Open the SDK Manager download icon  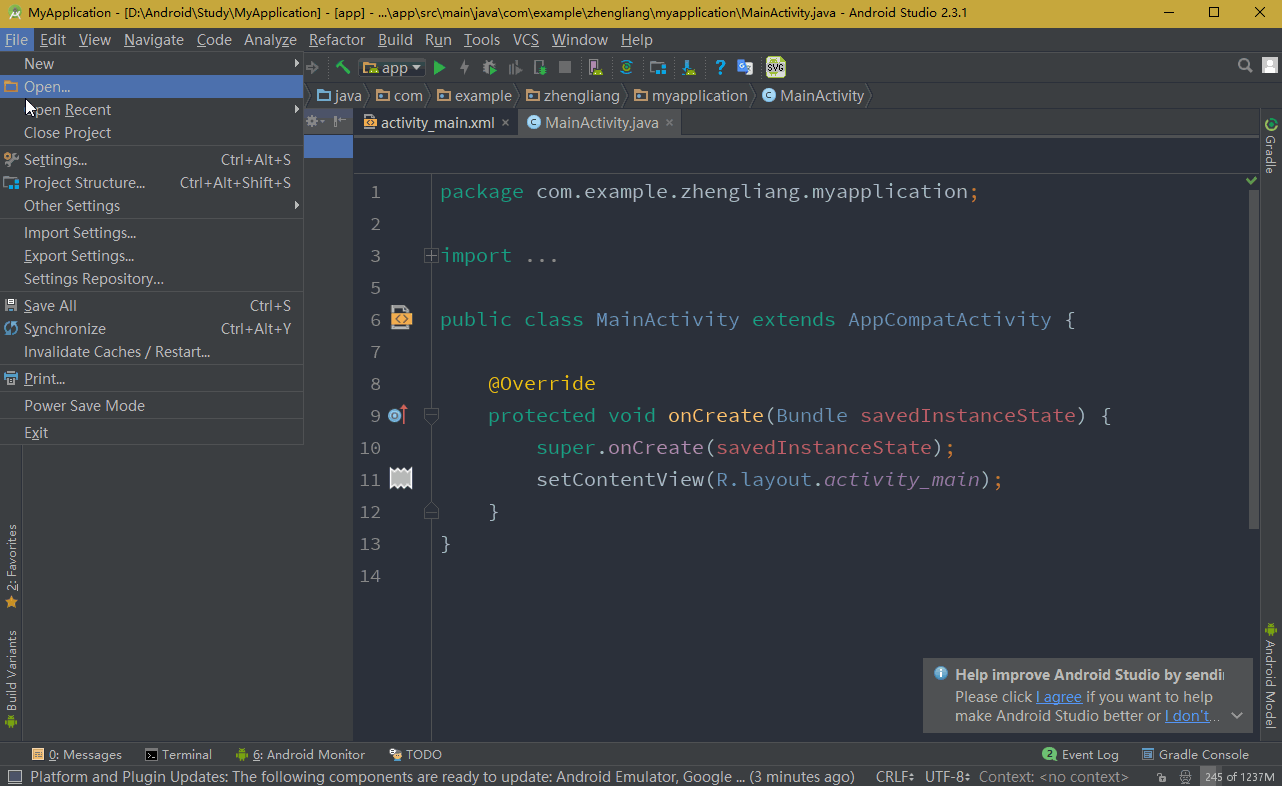click(689, 68)
